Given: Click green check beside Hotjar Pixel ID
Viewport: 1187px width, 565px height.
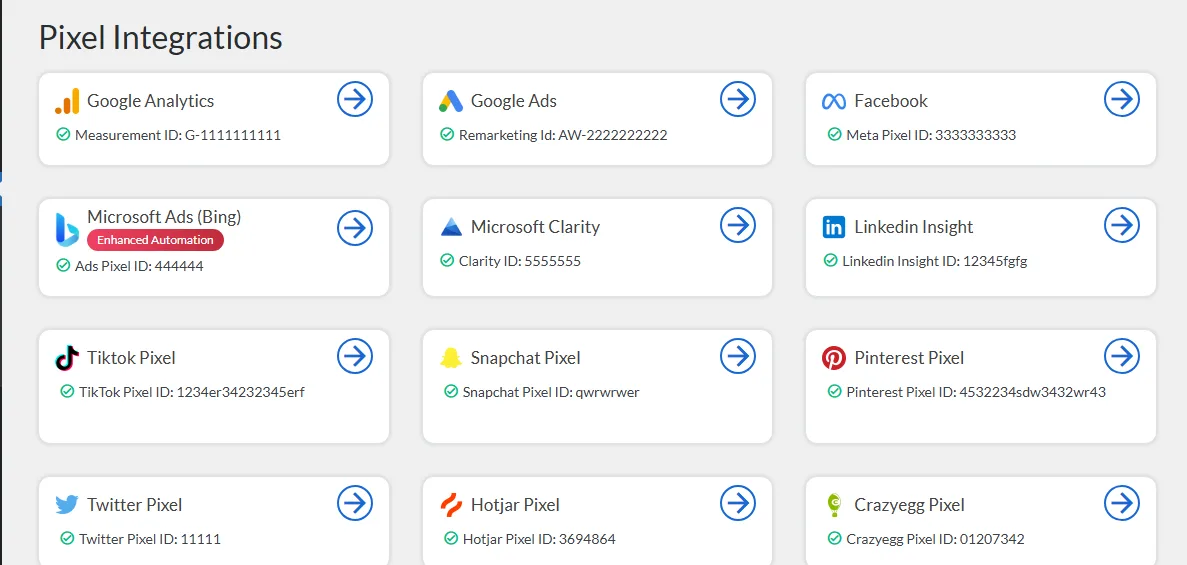Looking at the screenshot, I should (451, 538).
